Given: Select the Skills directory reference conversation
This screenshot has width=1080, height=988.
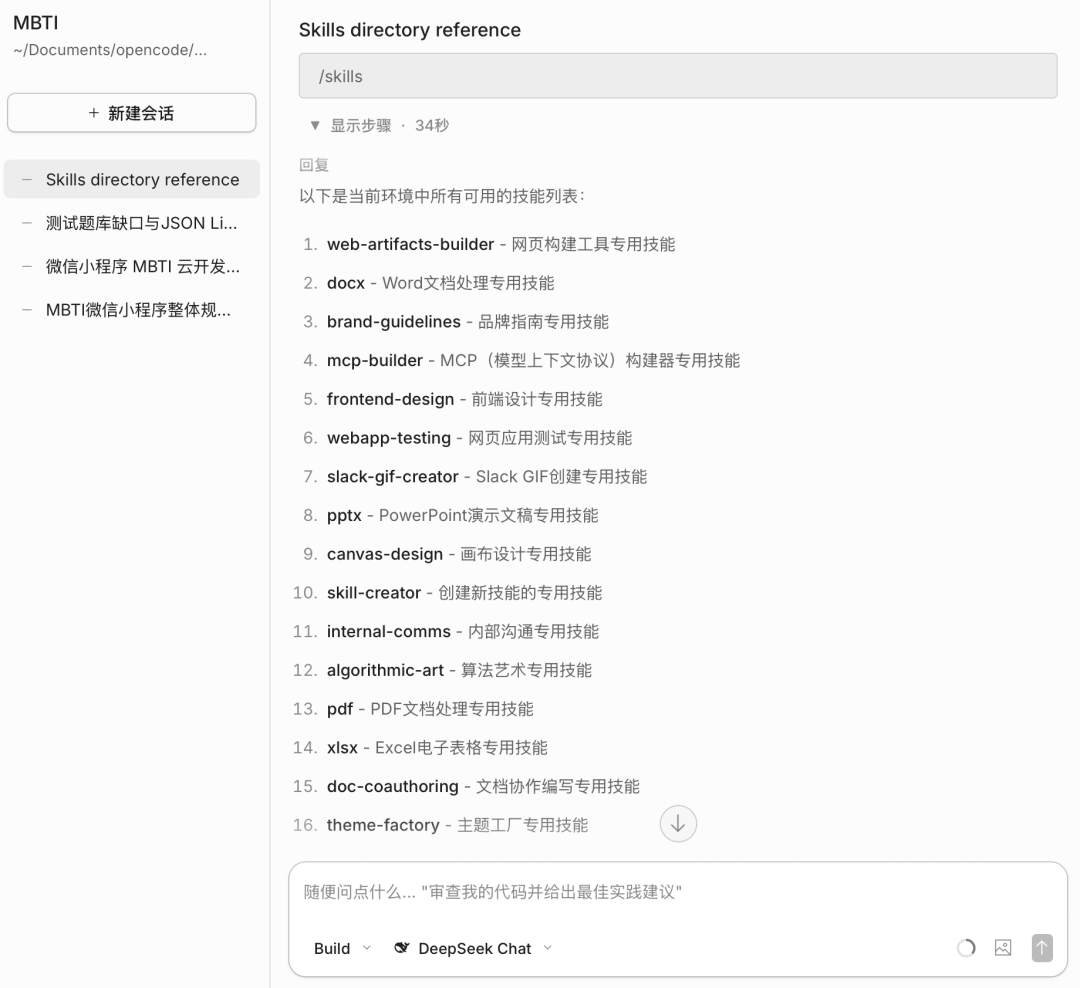Looking at the screenshot, I should pyautogui.click(x=144, y=179).
